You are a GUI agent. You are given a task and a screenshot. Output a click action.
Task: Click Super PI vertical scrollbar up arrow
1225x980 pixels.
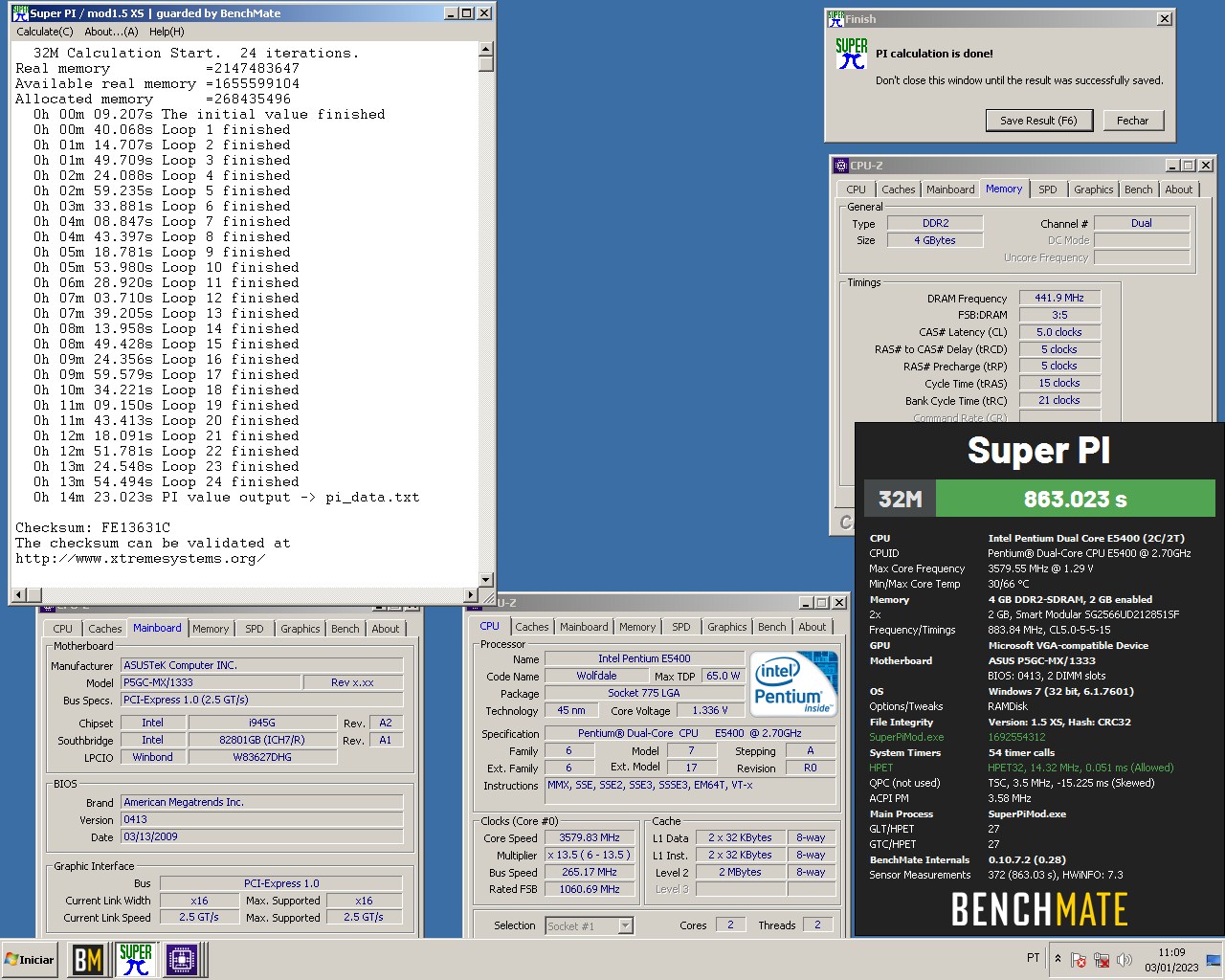click(x=486, y=49)
